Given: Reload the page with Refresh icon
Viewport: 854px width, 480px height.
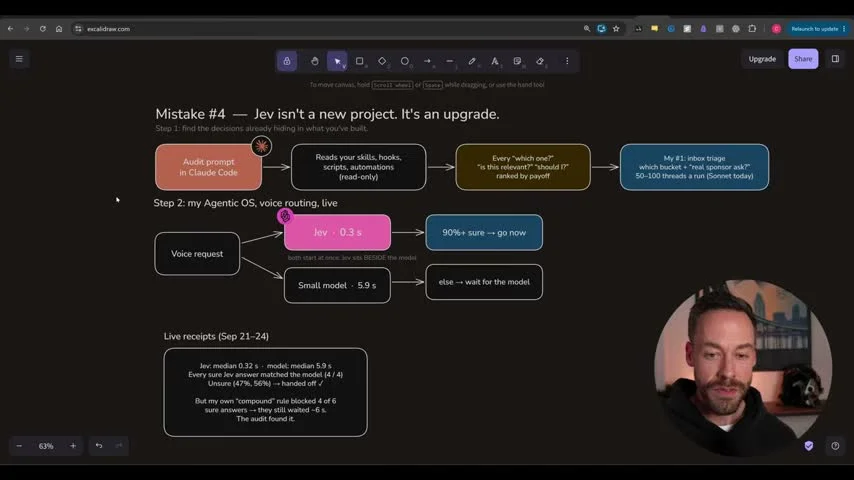Looking at the screenshot, I should tap(42, 29).
